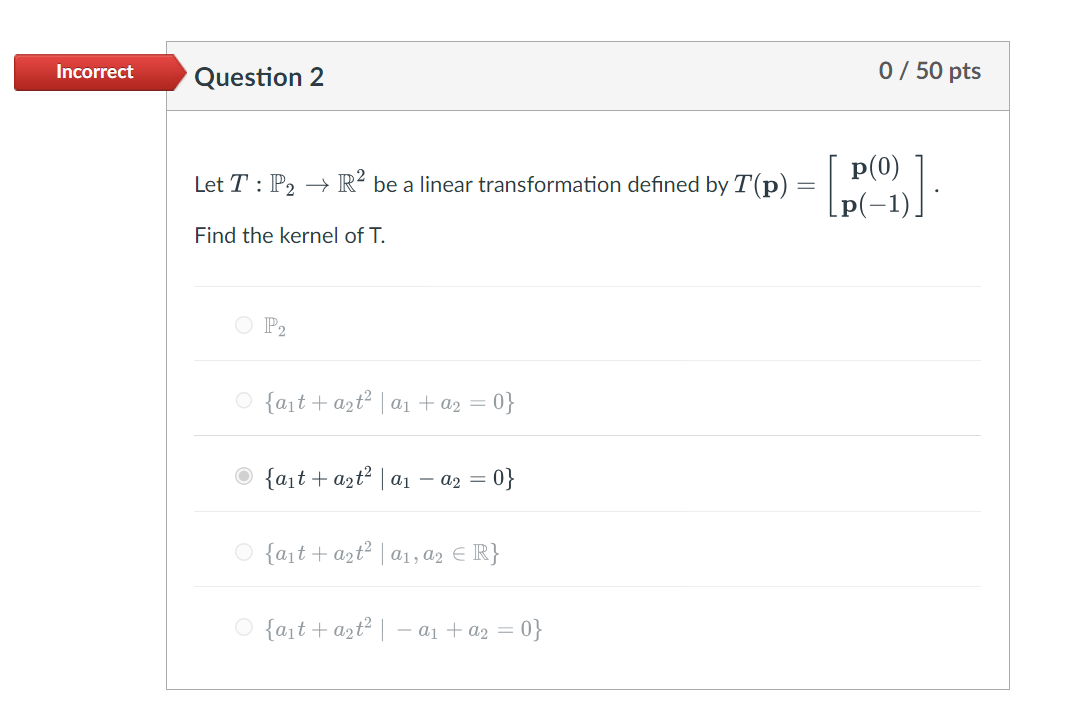Pick the answer with a₁, a₂ ∈ ℝ
Screen dimensions: 1083x721
[243, 553]
